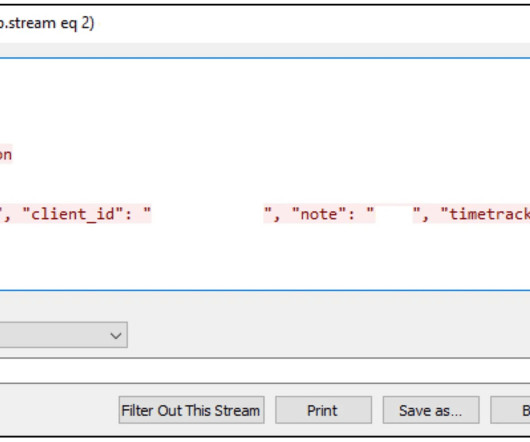Click the cut-off button right of Save as
This screenshot has width=530, height=442.
(x=510, y=410)
